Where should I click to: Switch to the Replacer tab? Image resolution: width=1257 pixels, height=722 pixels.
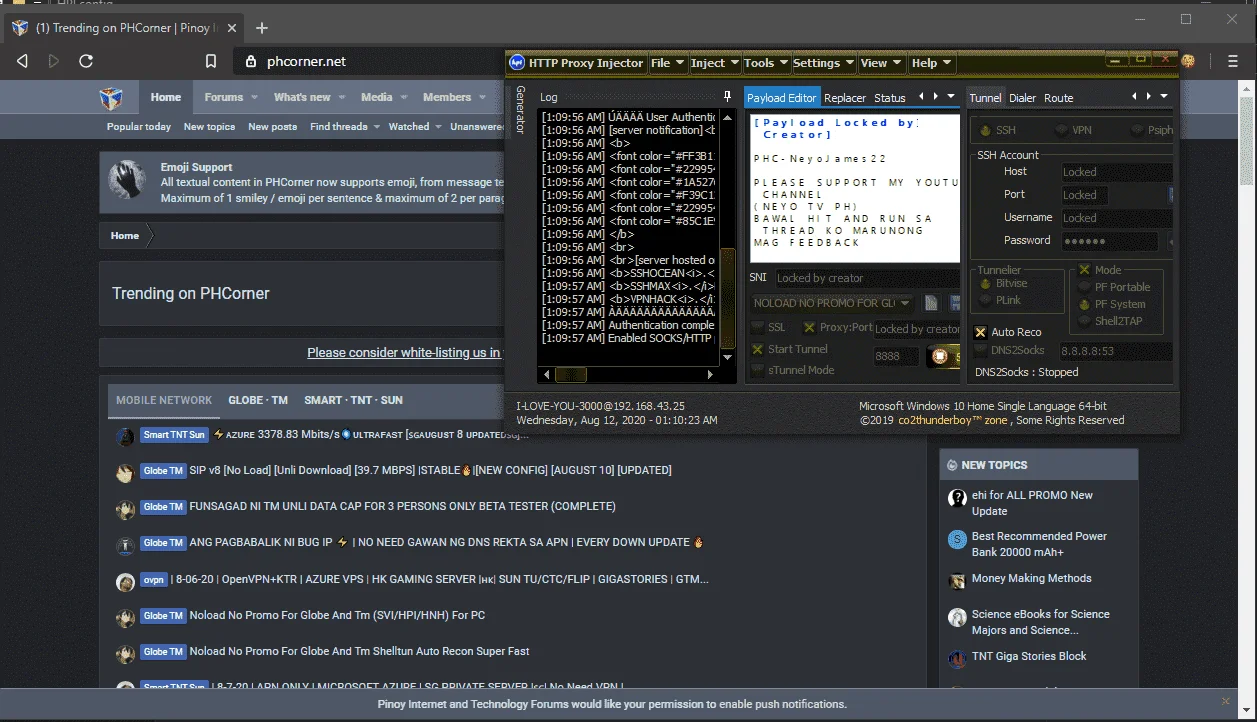[x=845, y=98]
